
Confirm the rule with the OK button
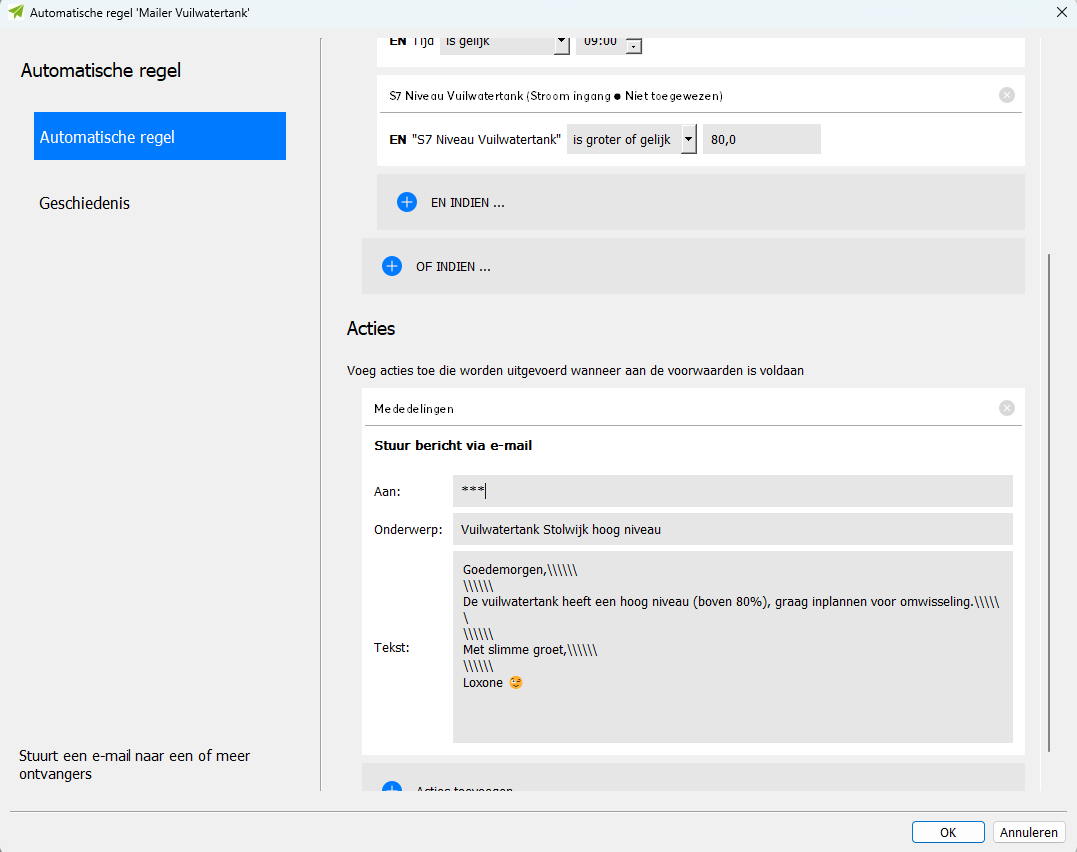click(x=947, y=832)
